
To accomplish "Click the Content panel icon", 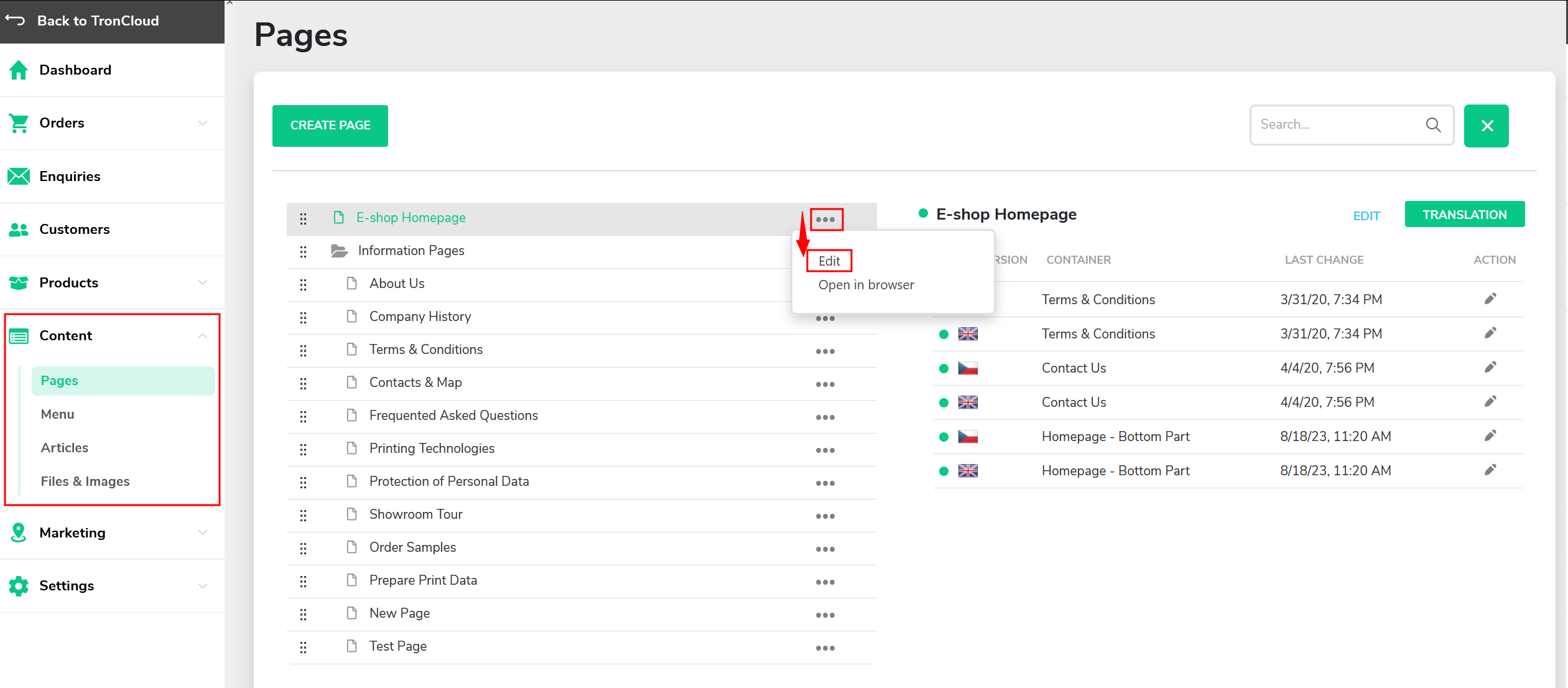I will (19, 337).
